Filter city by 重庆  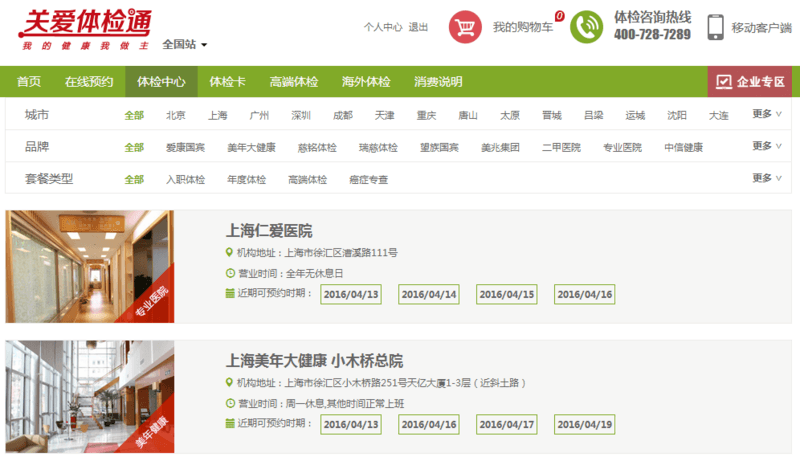(427, 115)
